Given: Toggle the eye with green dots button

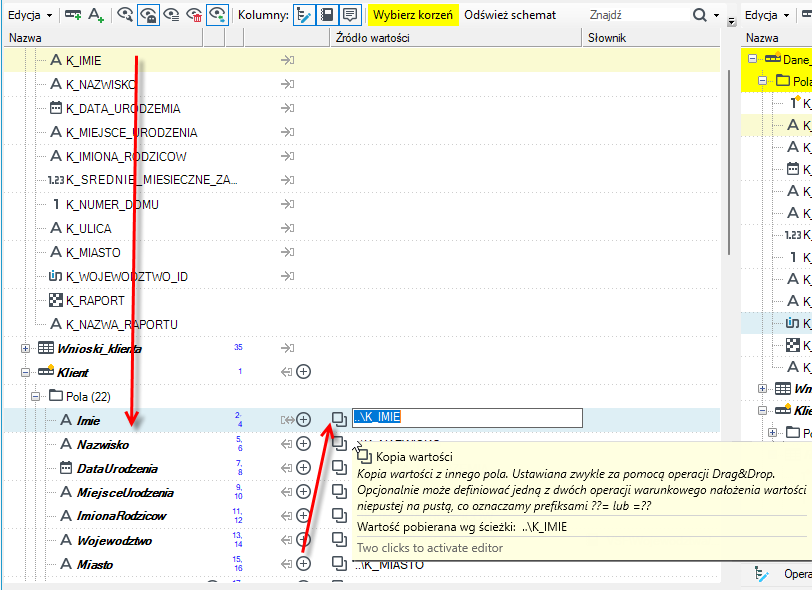Looking at the screenshot, I should point(217,15).
